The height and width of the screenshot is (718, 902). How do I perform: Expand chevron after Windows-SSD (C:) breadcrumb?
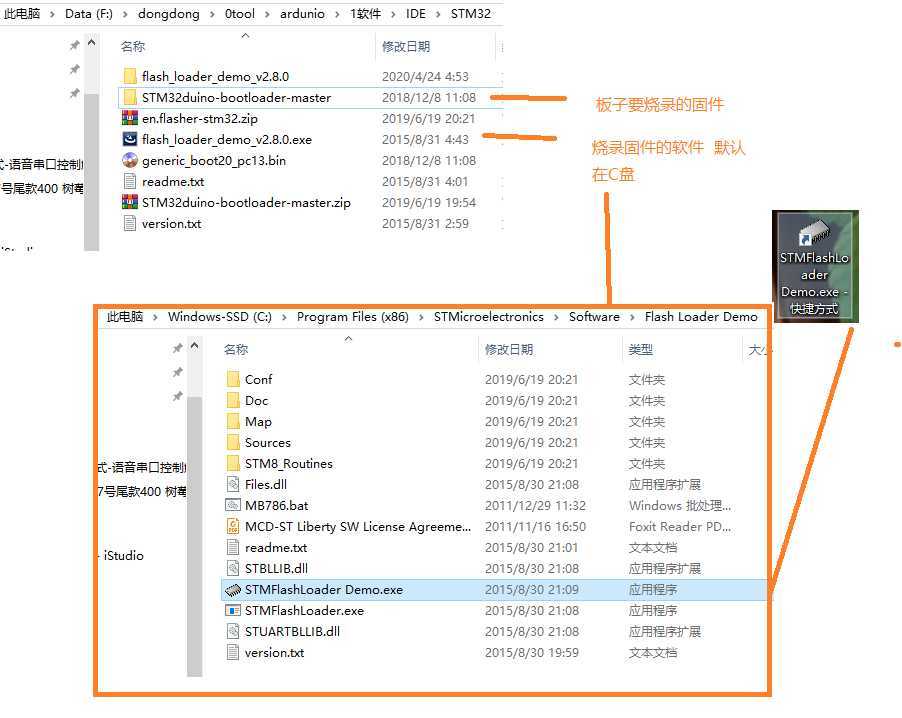click(284, 317)
